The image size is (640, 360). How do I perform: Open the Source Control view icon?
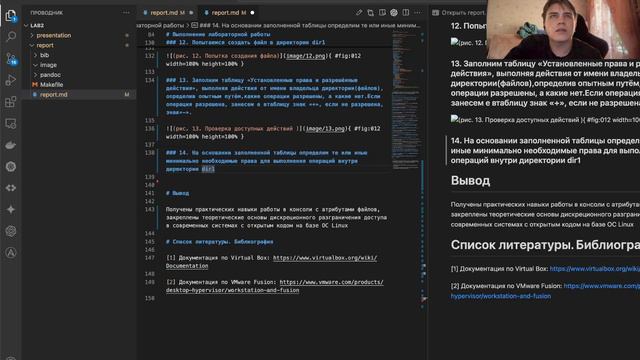(11, 59)
